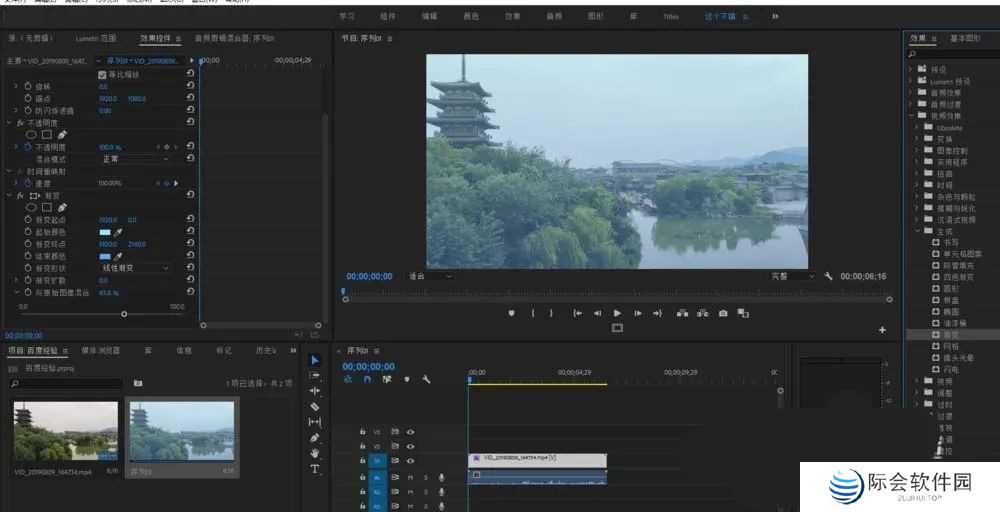The width and height of the screenshot is (1000, 512).
Task: Select the Hand tool
Action: pyautogui.click(x=315, y=453)
